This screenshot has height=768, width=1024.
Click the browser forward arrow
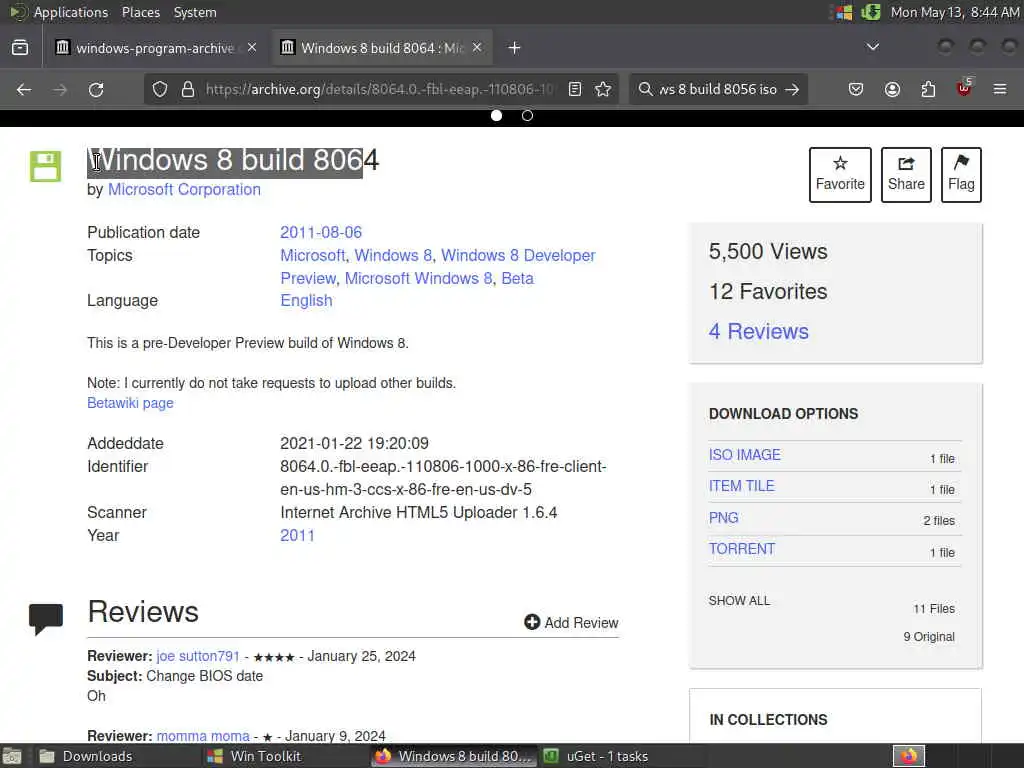click(x=60, y=89)
